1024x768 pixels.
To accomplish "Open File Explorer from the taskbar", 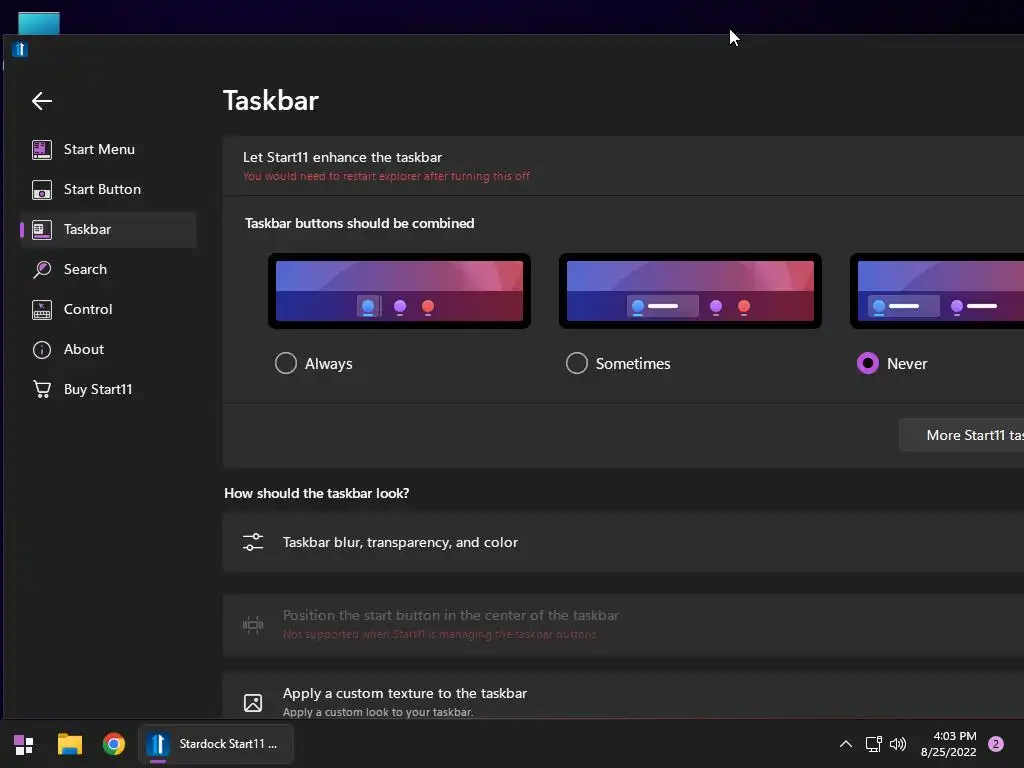I will 70,744.
